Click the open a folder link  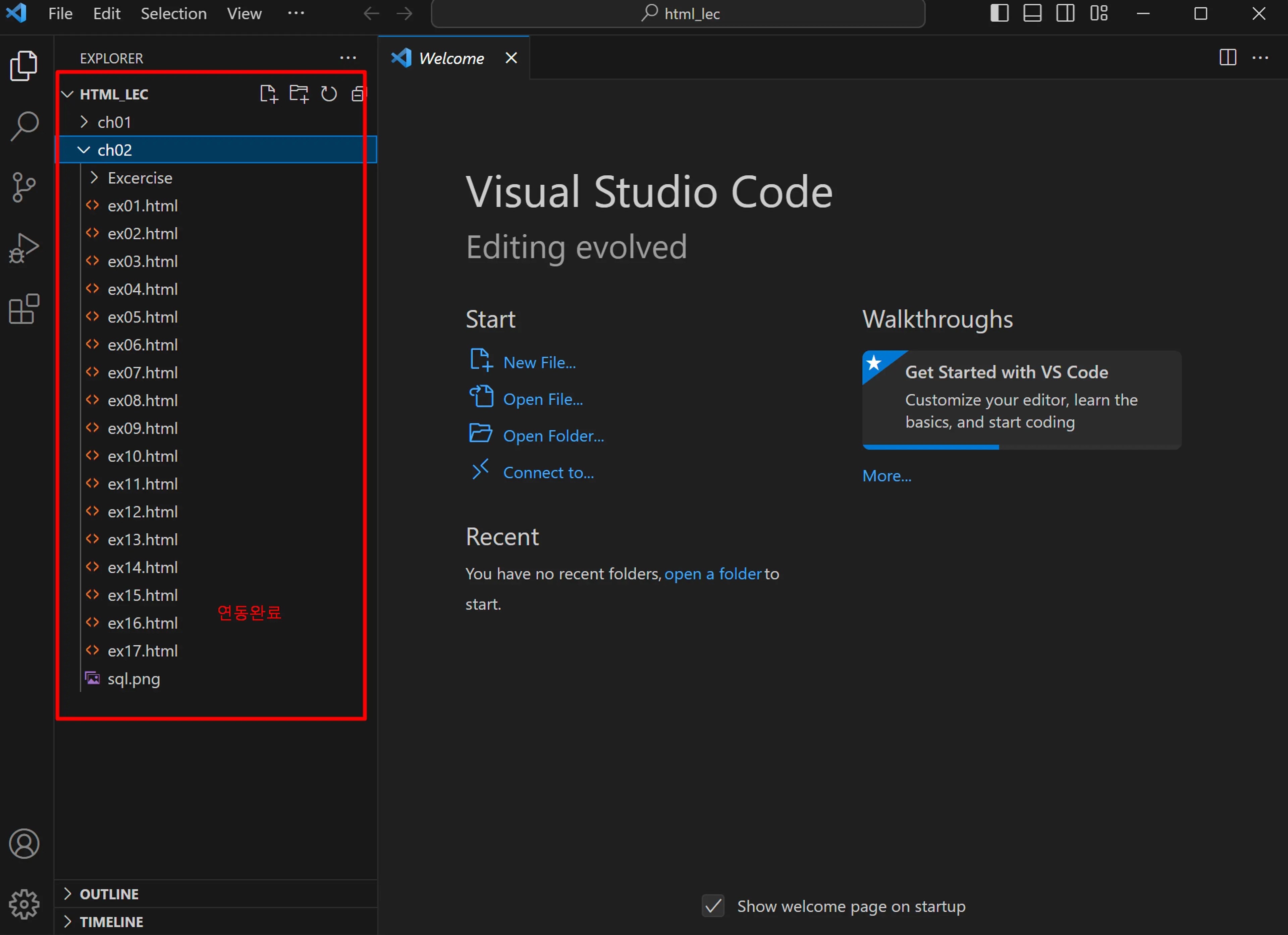tap(713, 574)
